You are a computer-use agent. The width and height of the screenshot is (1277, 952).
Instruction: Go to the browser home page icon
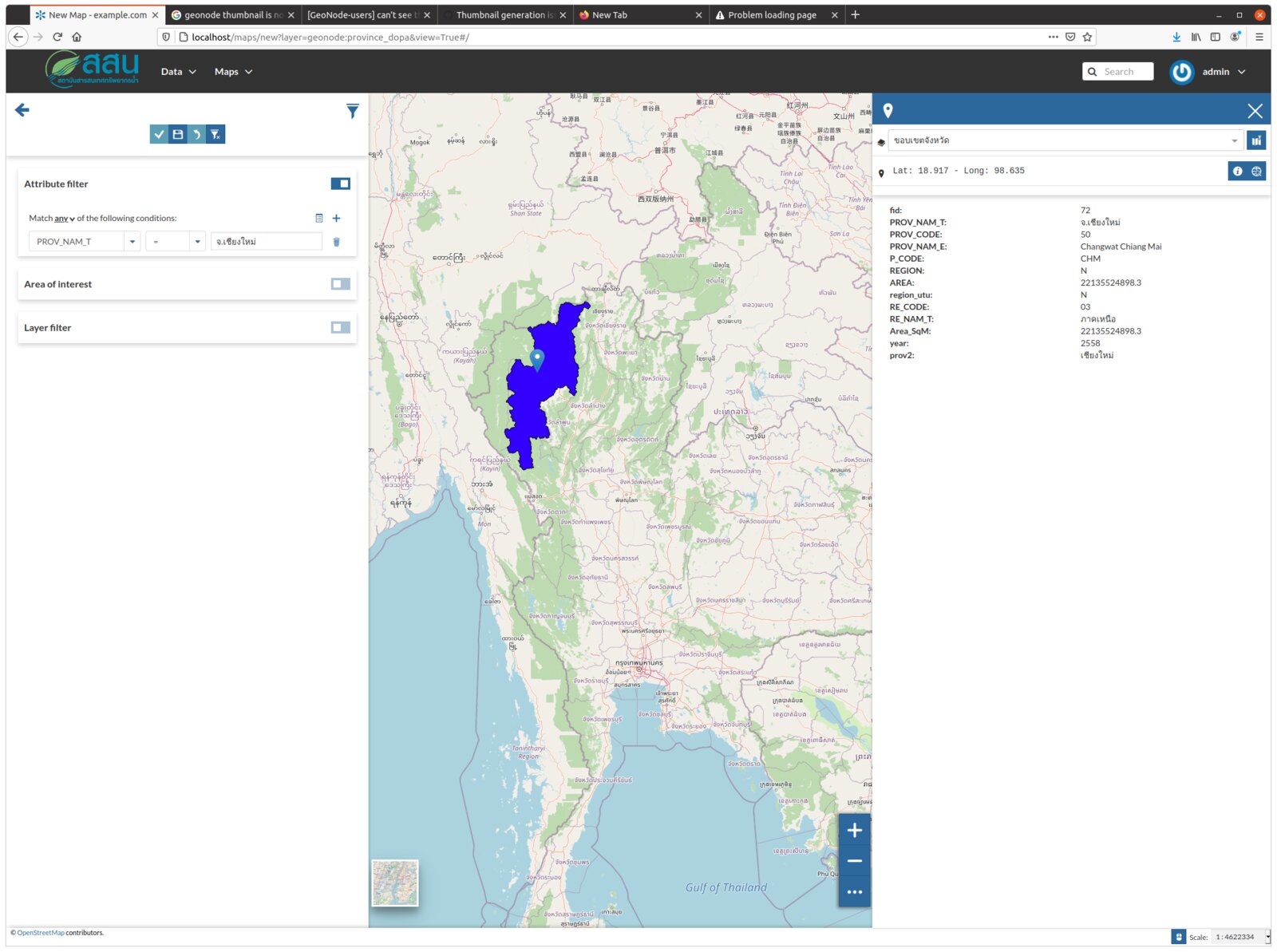[77, 37]
